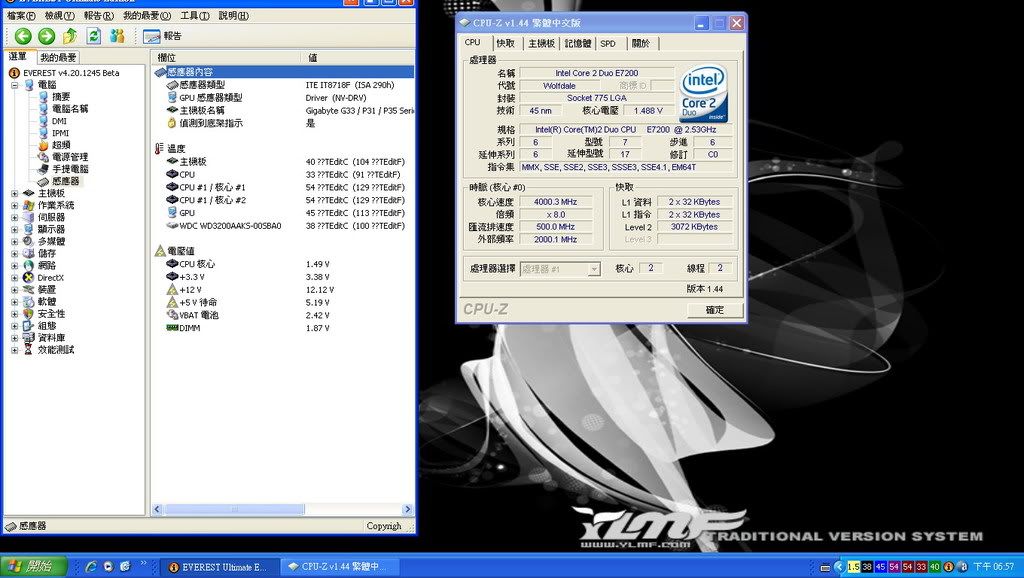
Task: Select the 感應器 sensor item in the tree
Action: (65, 181)
